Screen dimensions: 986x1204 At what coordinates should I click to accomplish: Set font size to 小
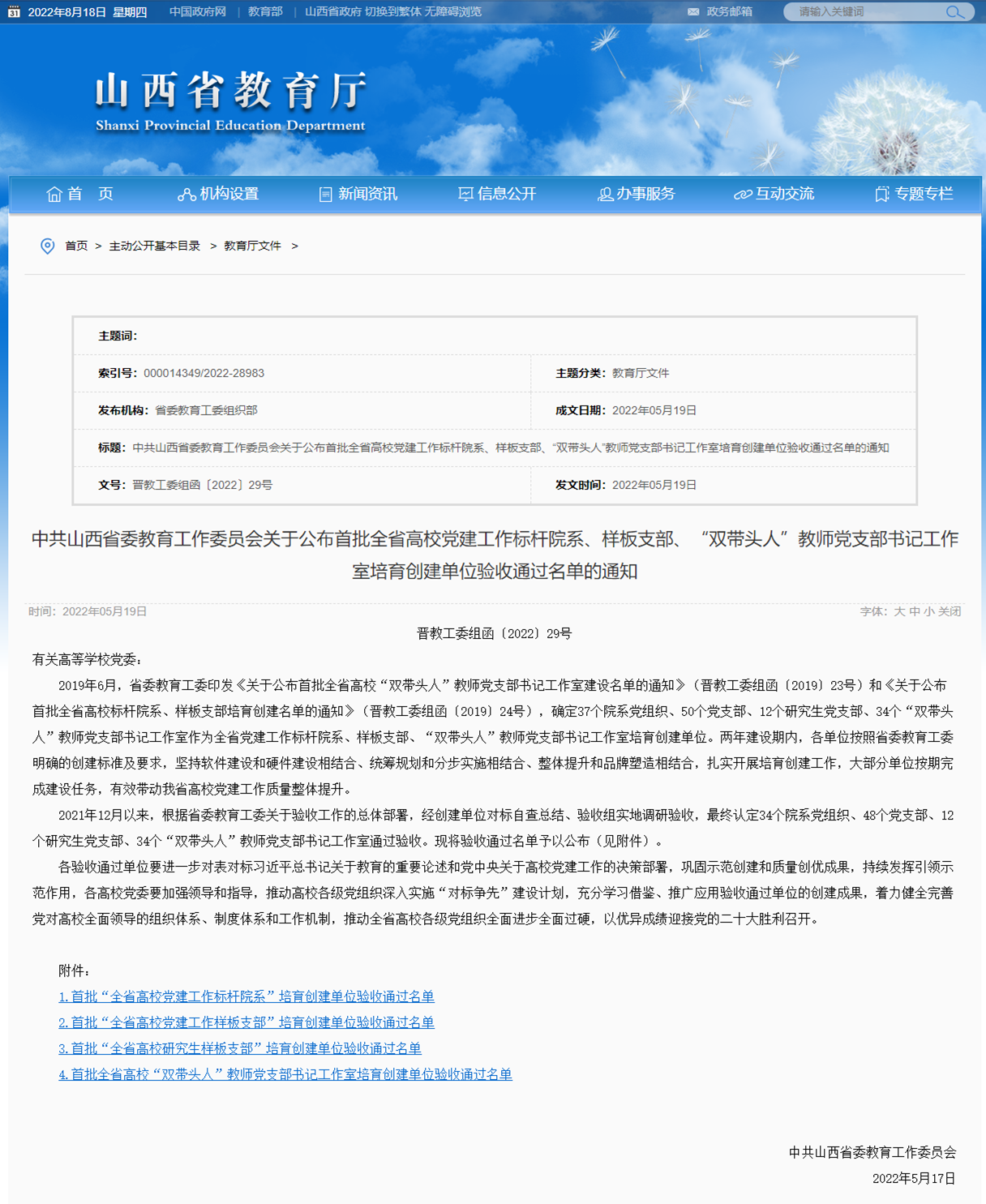[x=929, y=611]
